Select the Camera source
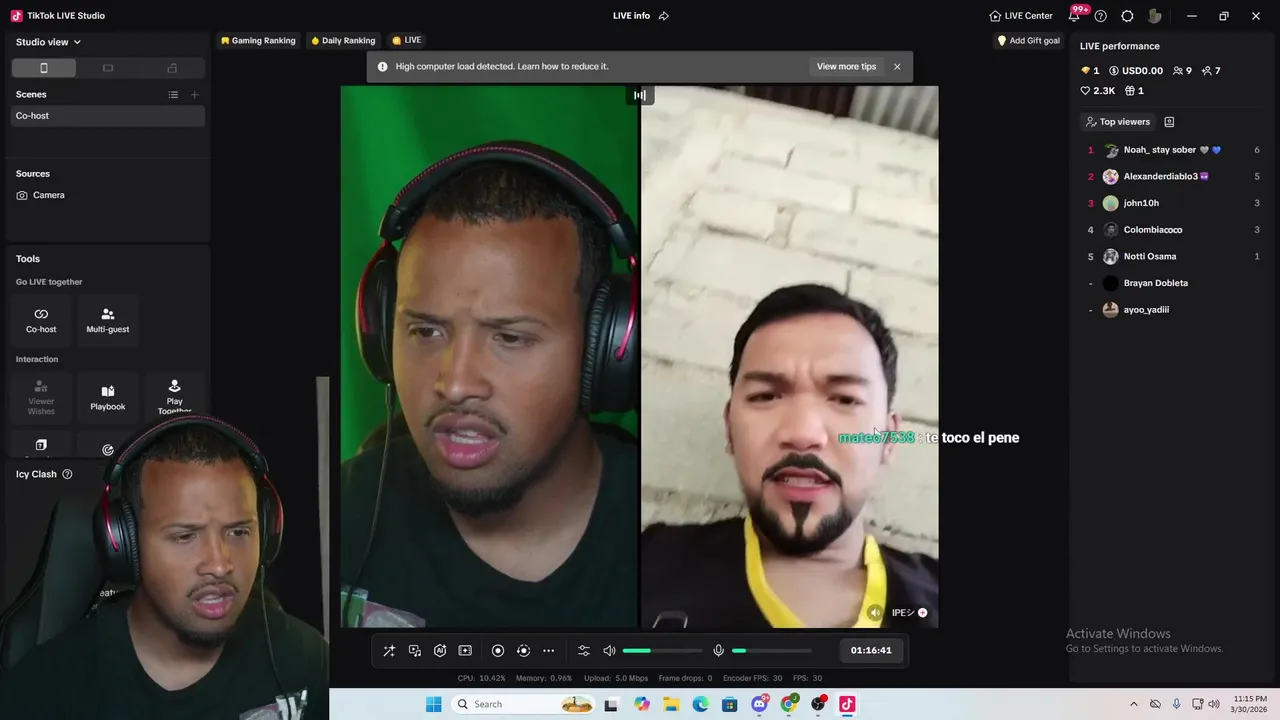 pos(108,195)
